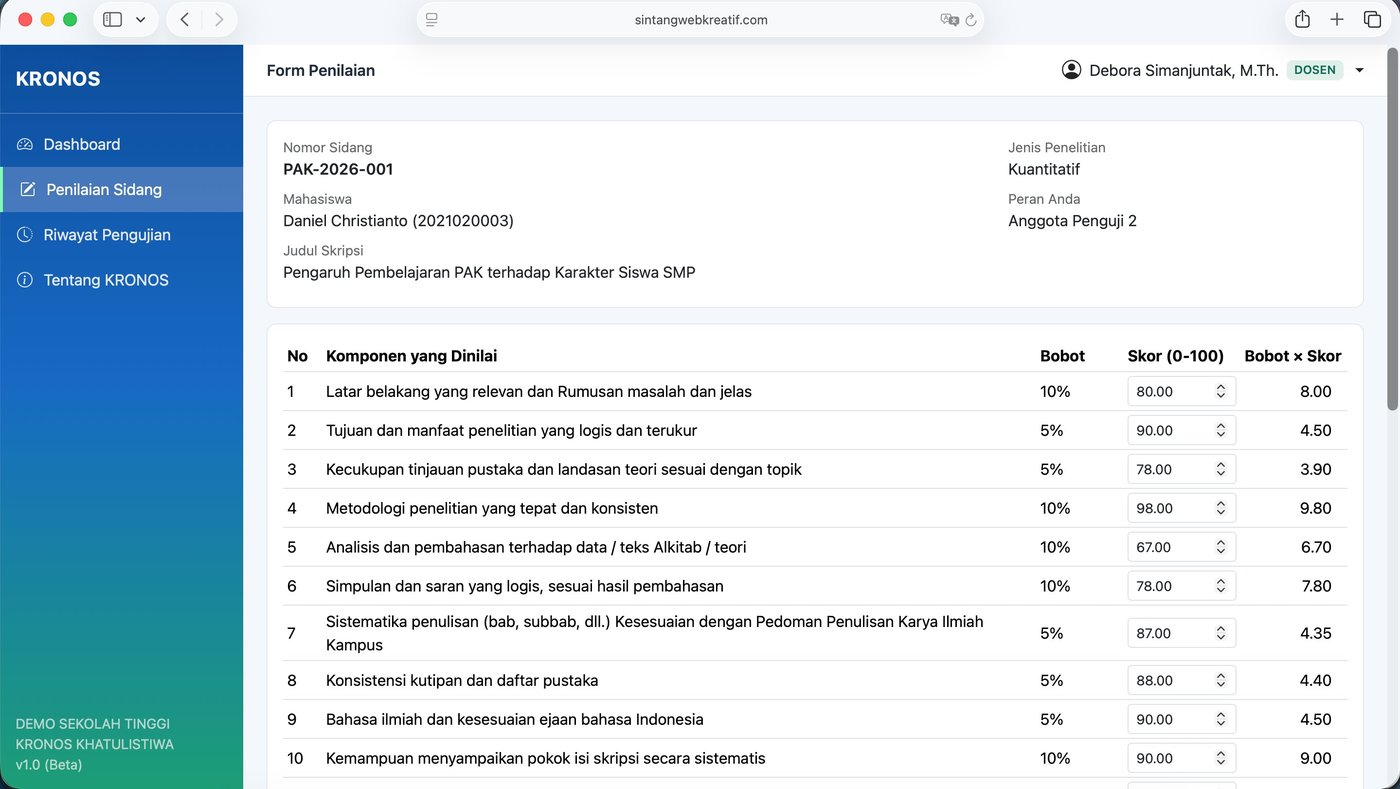Click the v1.0 (Beta) version label
The height and width of the screenshot is (789, 1400).
pyautogui.click(x=49, y=765)
